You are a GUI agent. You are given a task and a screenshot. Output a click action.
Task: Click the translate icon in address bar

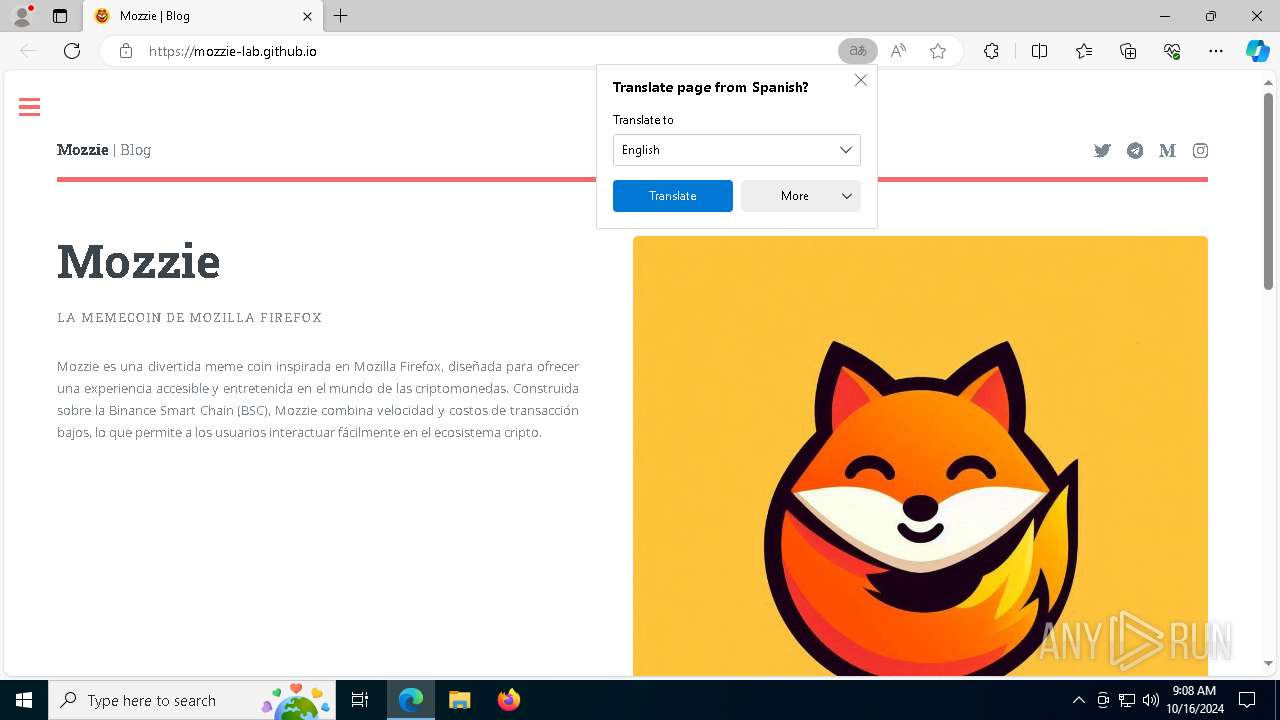click(x=858, y=51)
